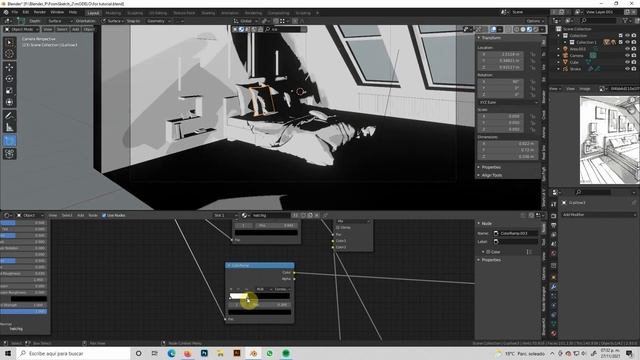The image size is (640, 360).
Task: Switch to material preview shading
Action: (529, 29)
